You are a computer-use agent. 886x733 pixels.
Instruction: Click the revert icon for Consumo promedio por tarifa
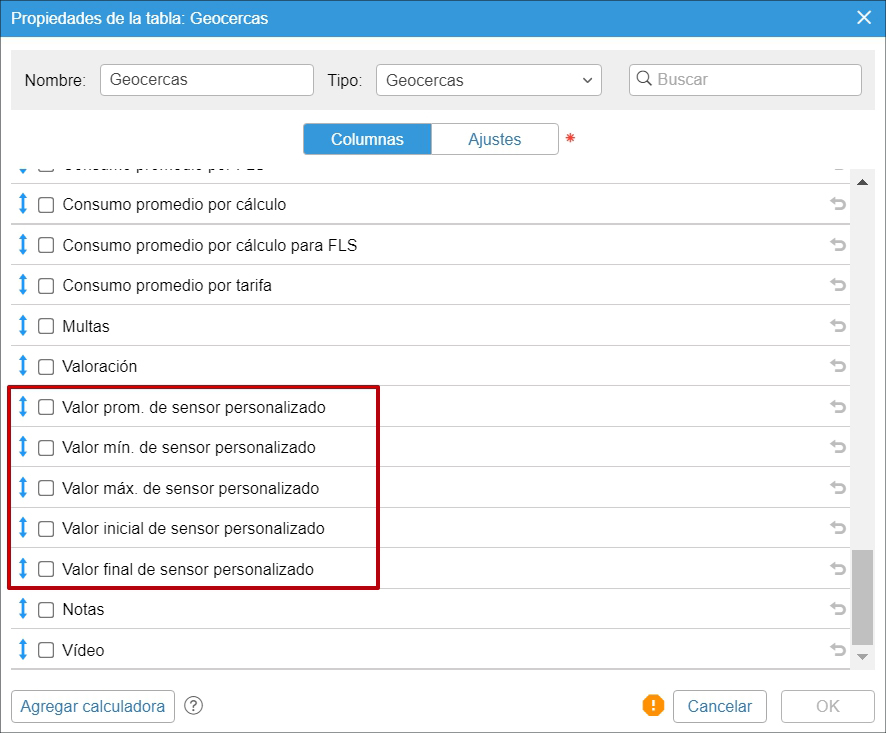[837, 285]
